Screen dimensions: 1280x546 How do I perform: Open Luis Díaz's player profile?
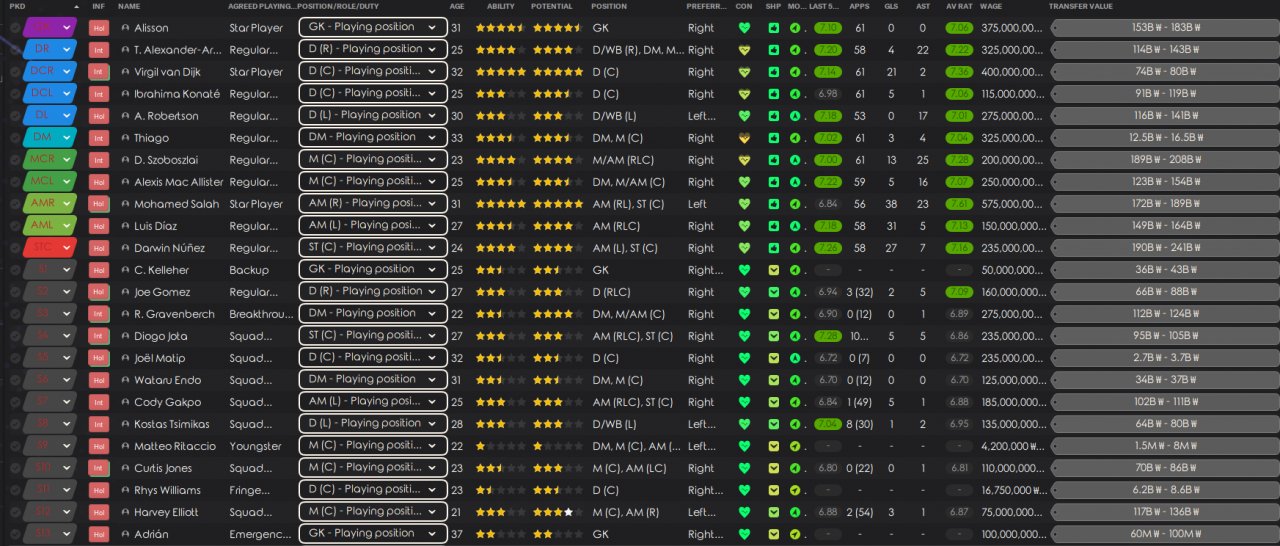156,226
